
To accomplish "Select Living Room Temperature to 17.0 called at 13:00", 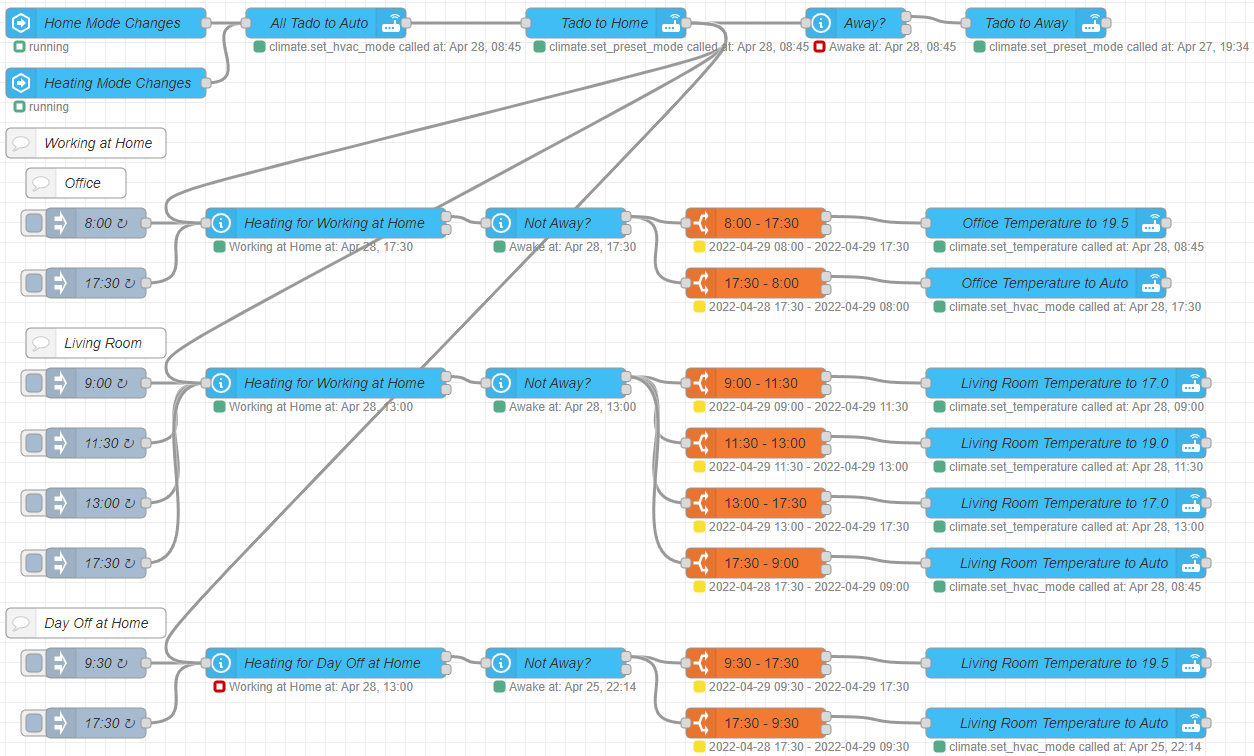I will 1066,503.
